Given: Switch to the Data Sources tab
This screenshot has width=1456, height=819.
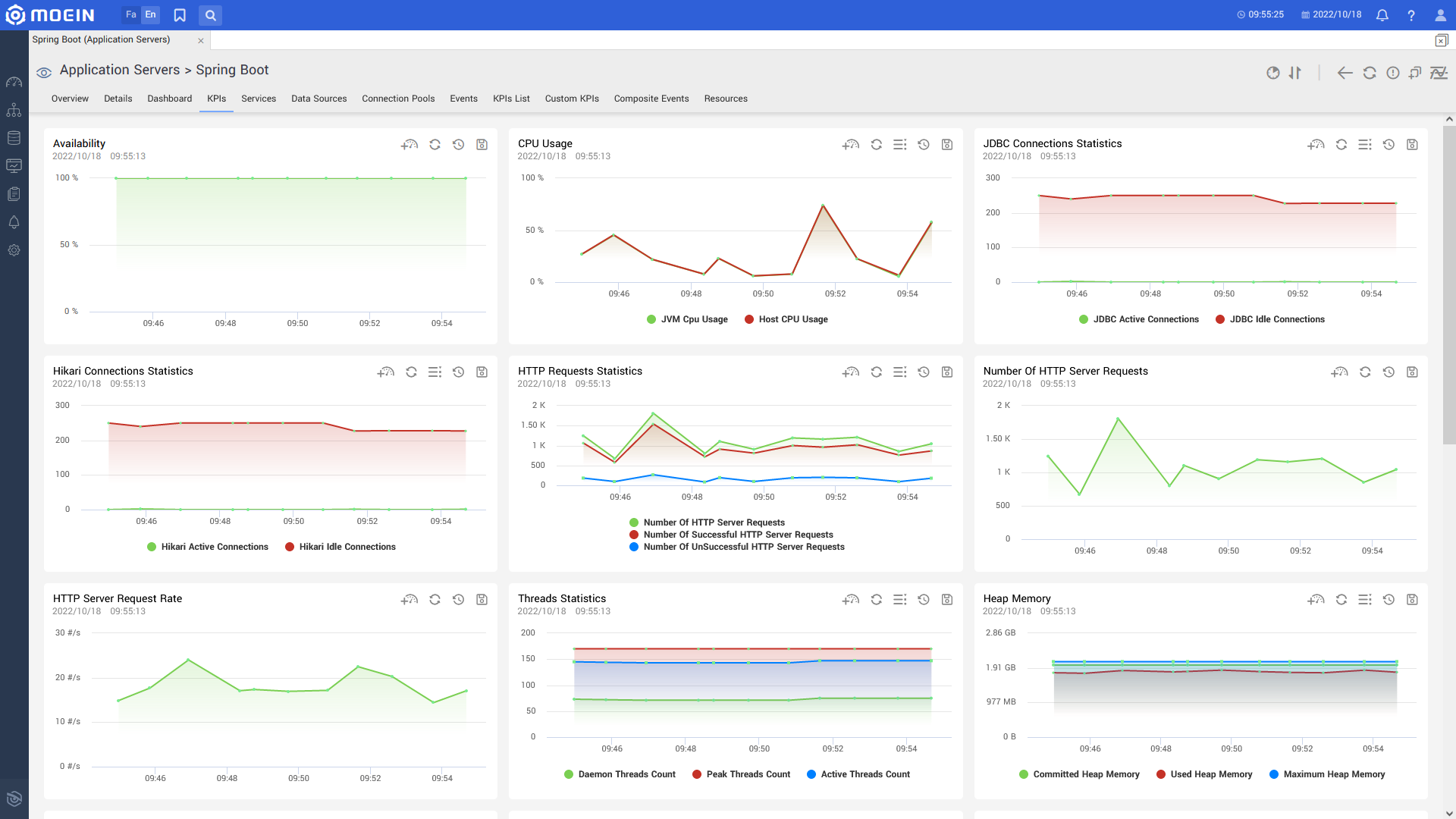Looking at the screenshot, I should [319, 99].
